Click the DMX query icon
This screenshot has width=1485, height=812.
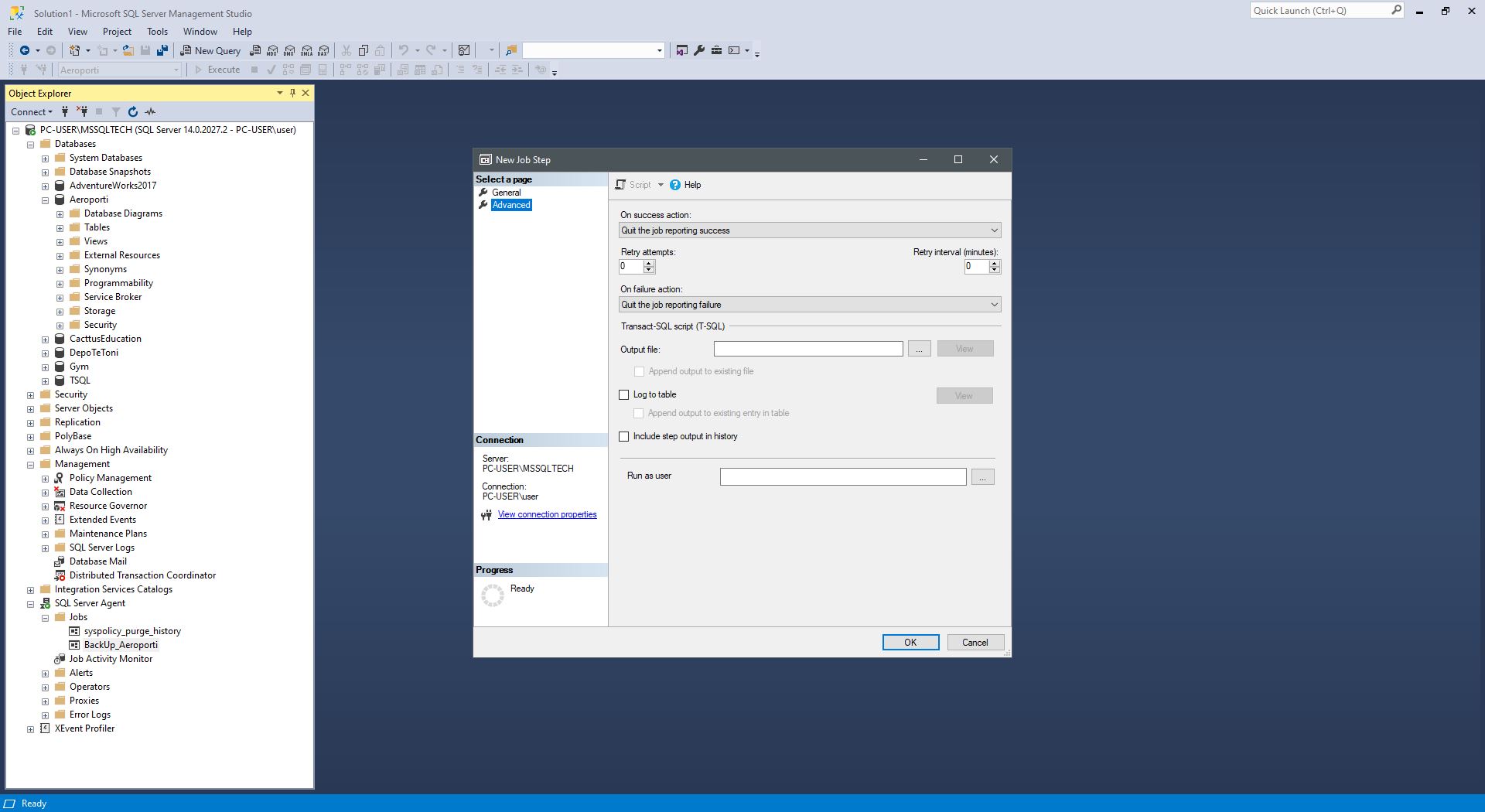(x=289, y=50)
